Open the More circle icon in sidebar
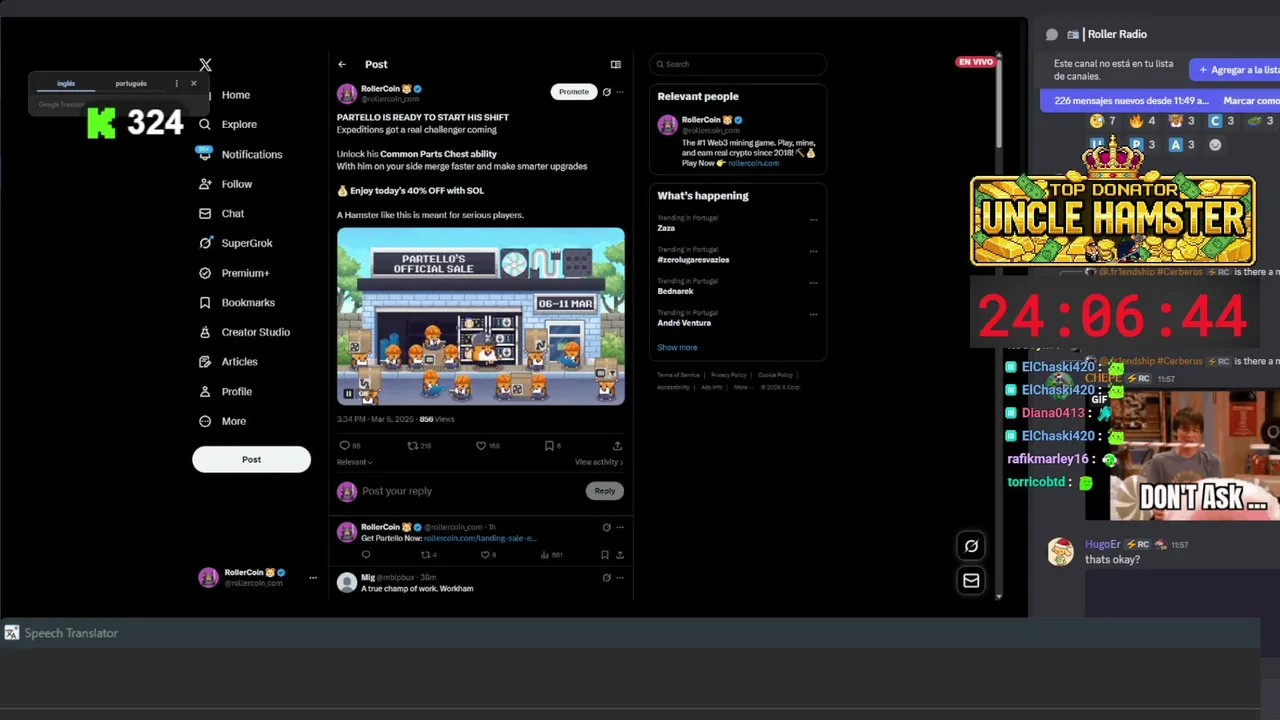1280x720 pixels. click(205, 421)
